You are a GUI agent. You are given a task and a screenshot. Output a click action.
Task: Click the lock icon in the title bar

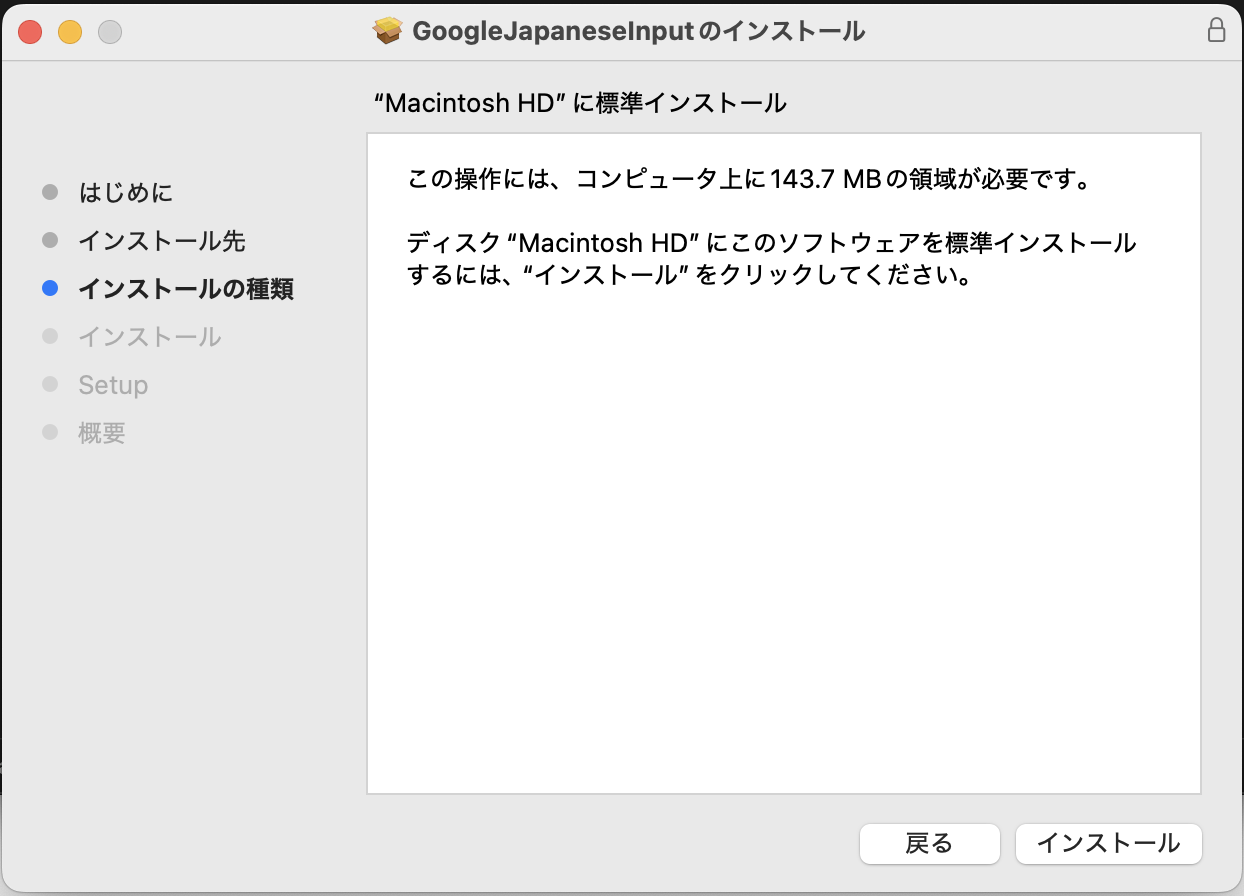pyautogui.click(x=1216, y=31)
